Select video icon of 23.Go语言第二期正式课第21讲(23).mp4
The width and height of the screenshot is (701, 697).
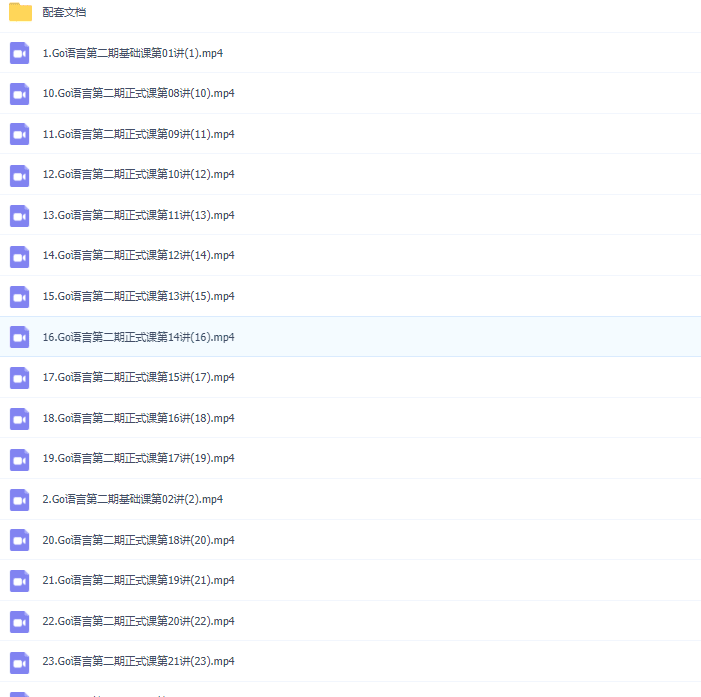[20, 662]
